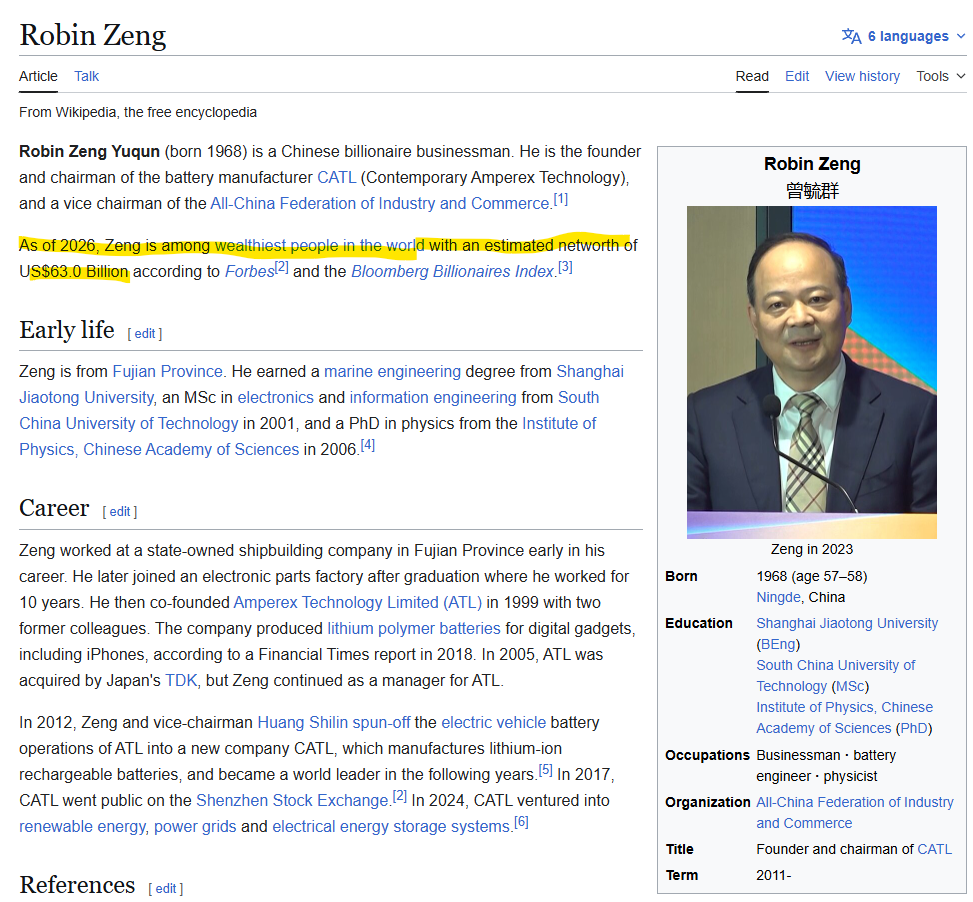Open Shanghai Jiaotong University infobox link
The image size is (973, 902).
(847, 623)
